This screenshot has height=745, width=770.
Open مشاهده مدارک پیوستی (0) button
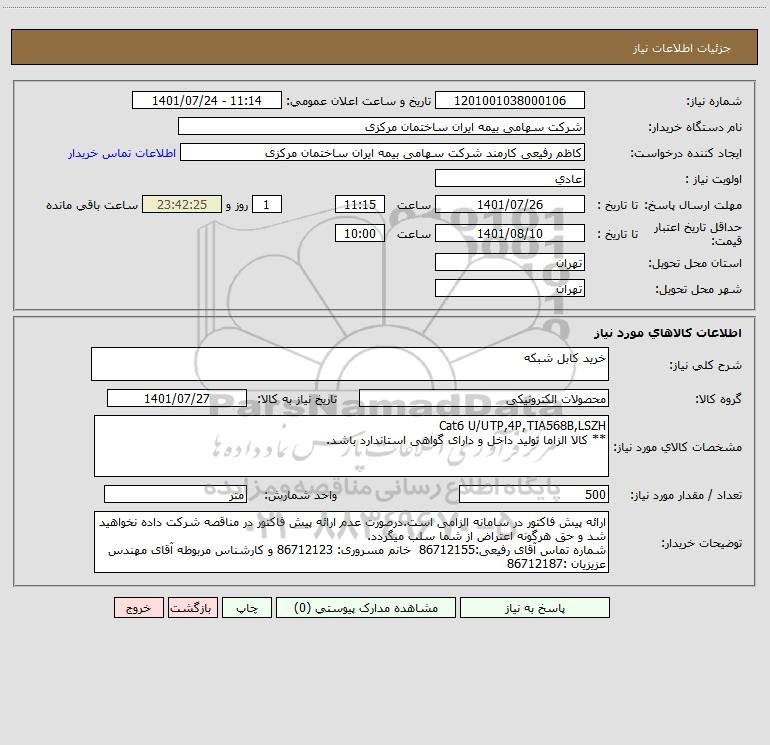point(366,608)
